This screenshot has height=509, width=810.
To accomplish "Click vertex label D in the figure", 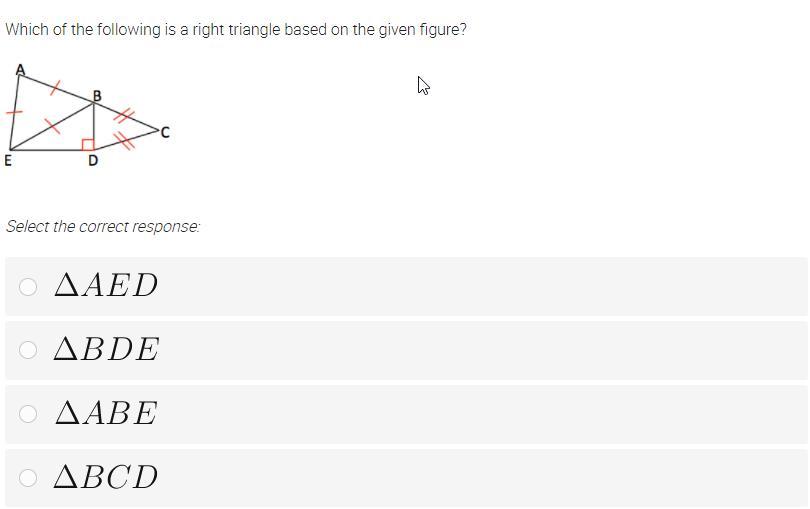I will (93, 160).
